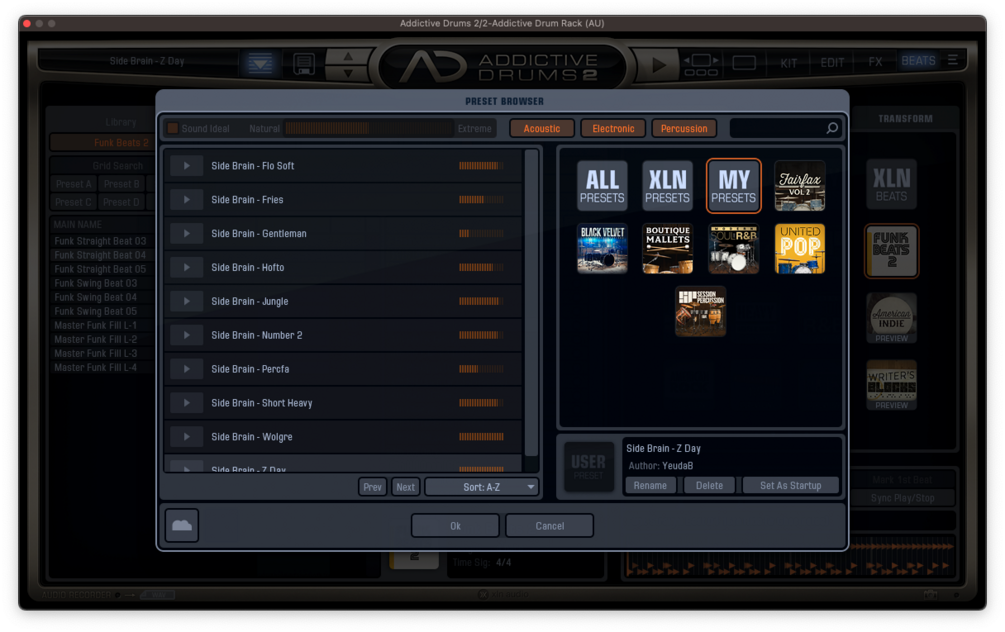Click the header play button
This screenshot has width=1005, height=632.
tap(658, 64)
